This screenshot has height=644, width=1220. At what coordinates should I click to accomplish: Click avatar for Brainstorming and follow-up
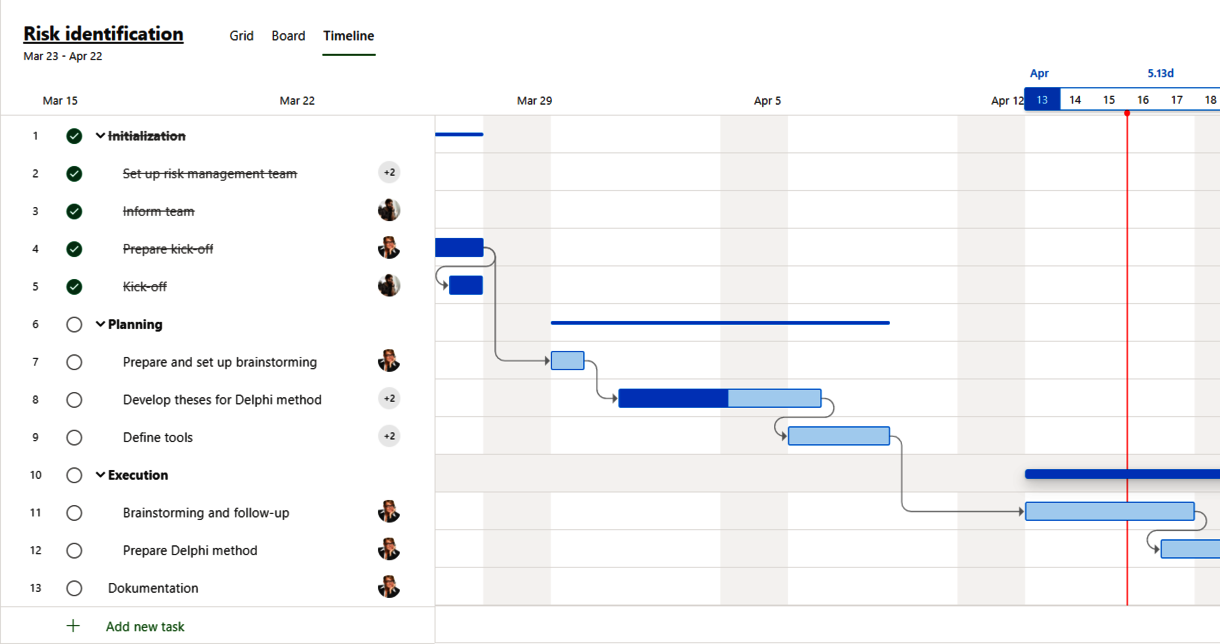click(x=389, y=512)
